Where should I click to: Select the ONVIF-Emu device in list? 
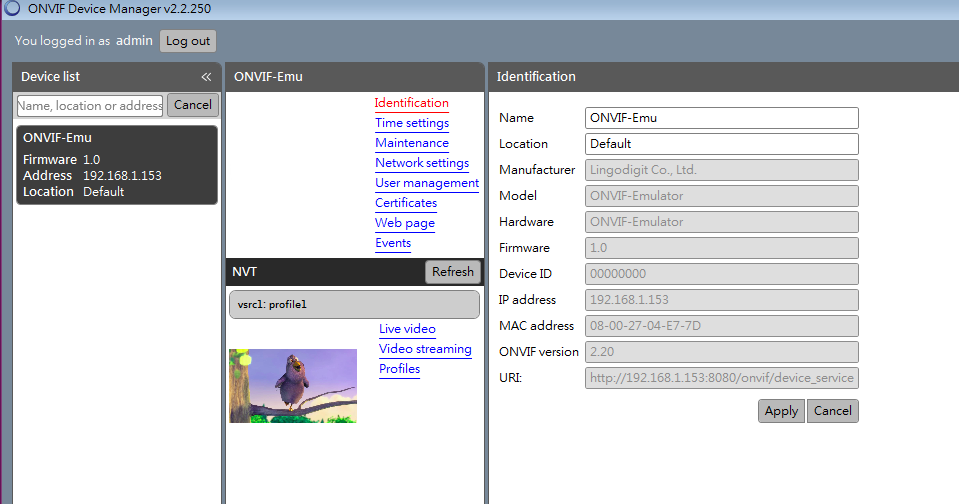(117, 165)
